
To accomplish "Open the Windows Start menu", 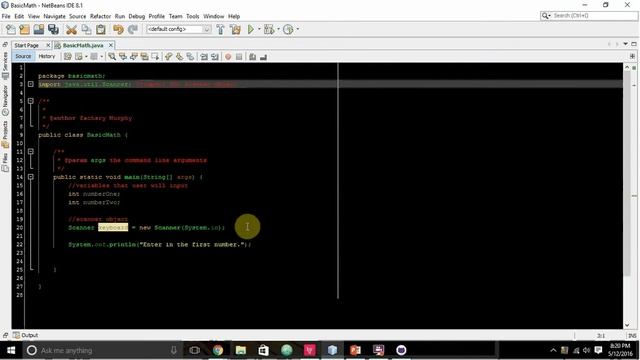I will tap(11, 350).
